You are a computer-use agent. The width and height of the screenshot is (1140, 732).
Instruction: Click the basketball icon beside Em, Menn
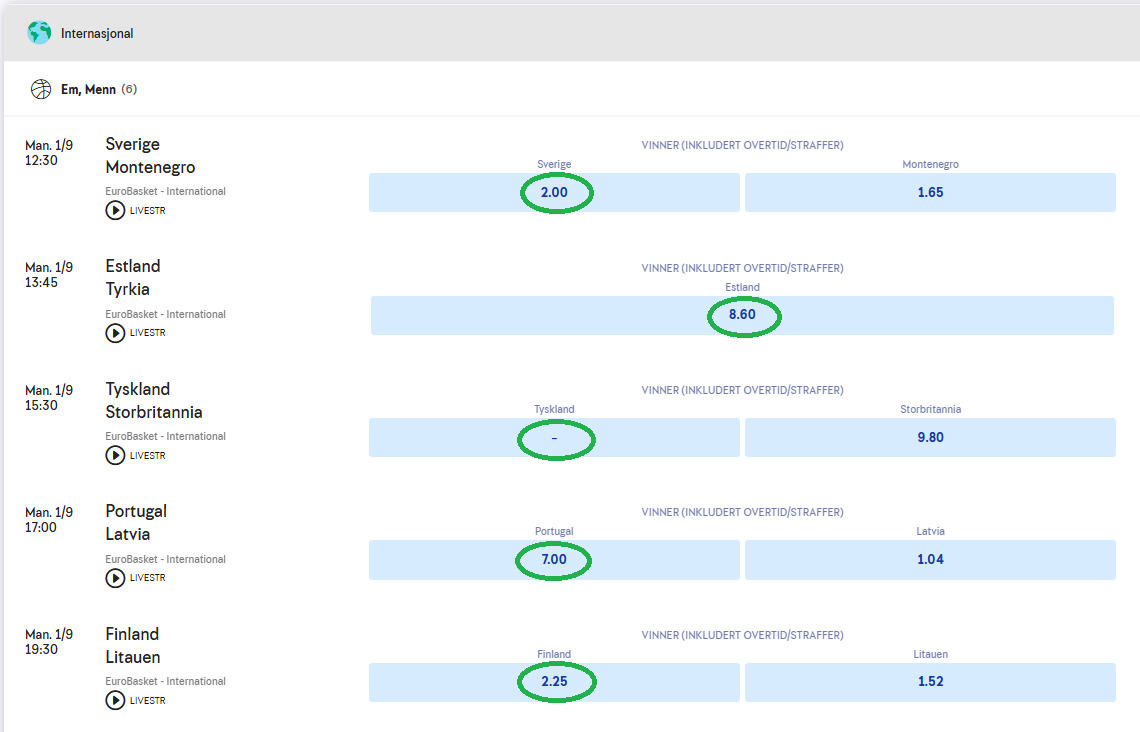pyautogui.click(x=41, y=89)
